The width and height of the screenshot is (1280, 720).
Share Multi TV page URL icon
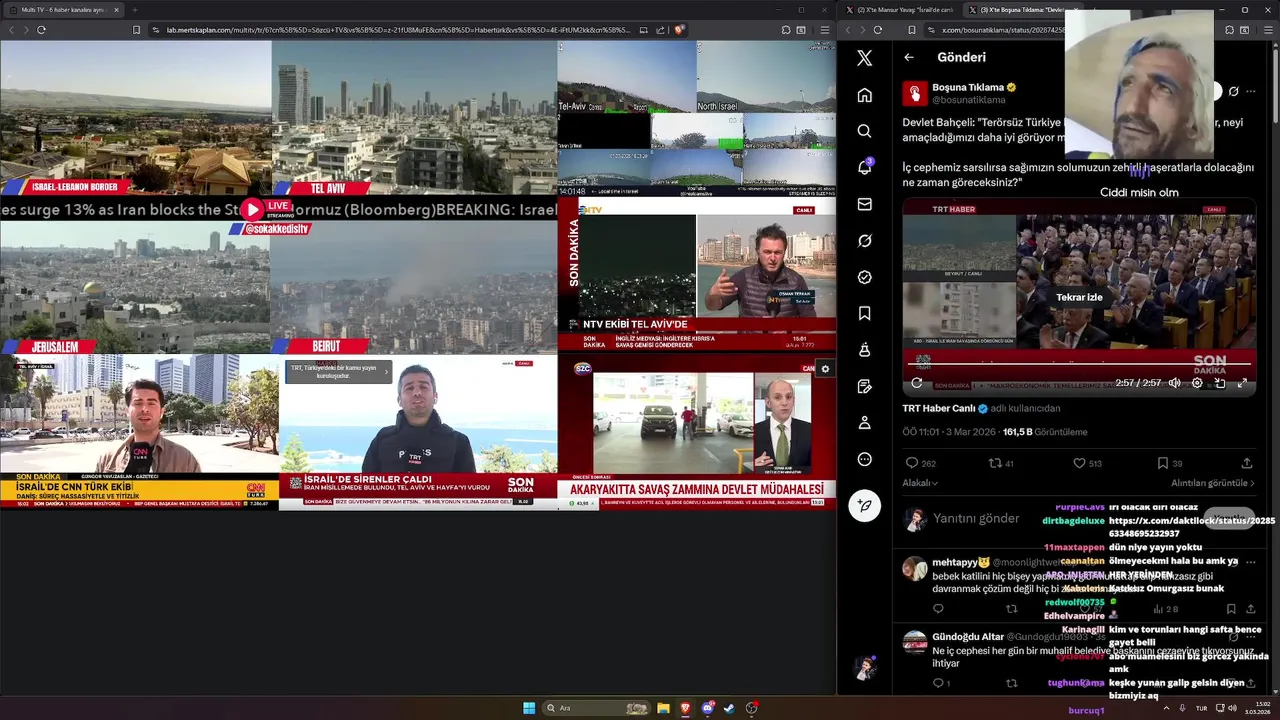(x=661, y=30)
